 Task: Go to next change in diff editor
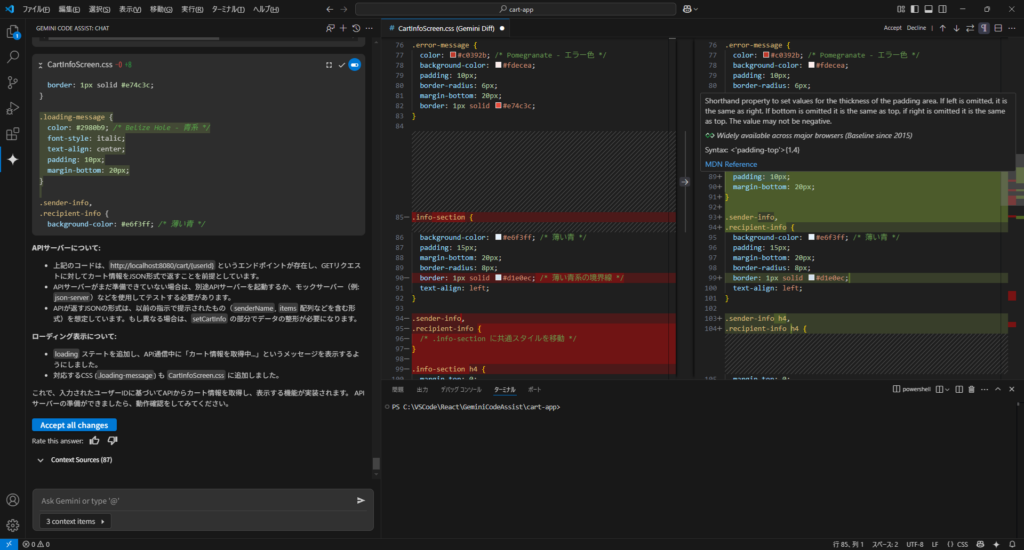click(956, 28)
